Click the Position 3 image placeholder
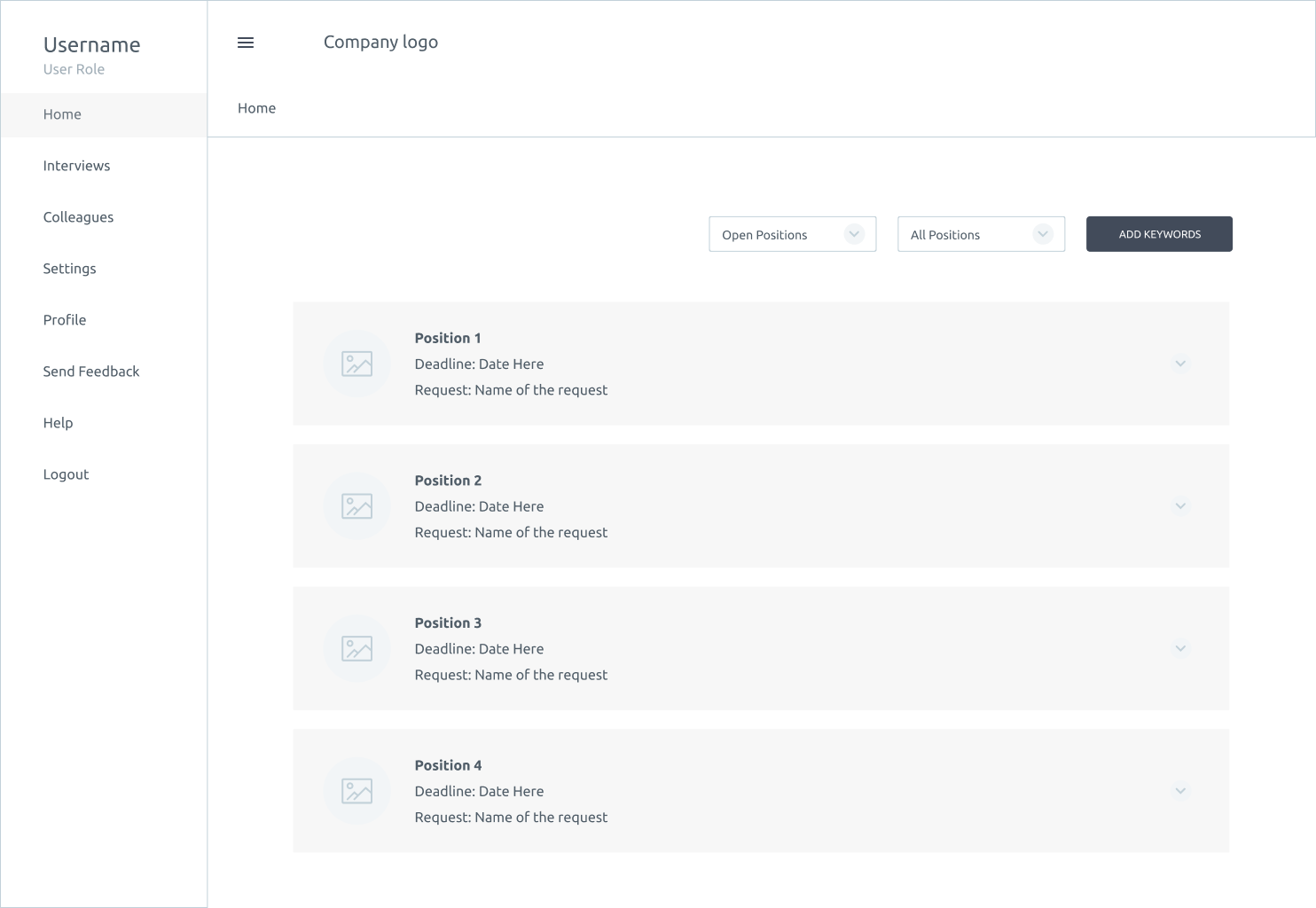The width and height of the screenshot is (1316, 908). tap(356, 649)
